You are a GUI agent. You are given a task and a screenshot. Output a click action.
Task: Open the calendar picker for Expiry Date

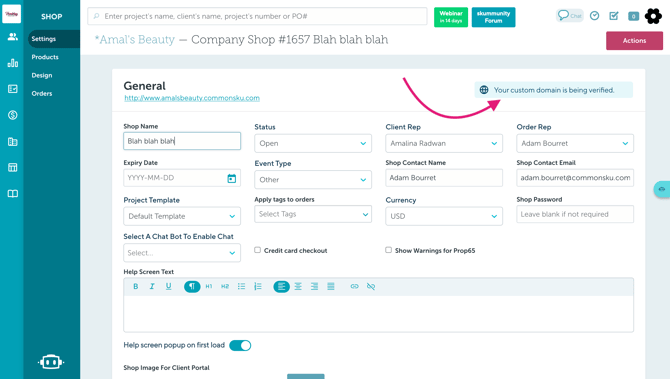pos(232,178)
